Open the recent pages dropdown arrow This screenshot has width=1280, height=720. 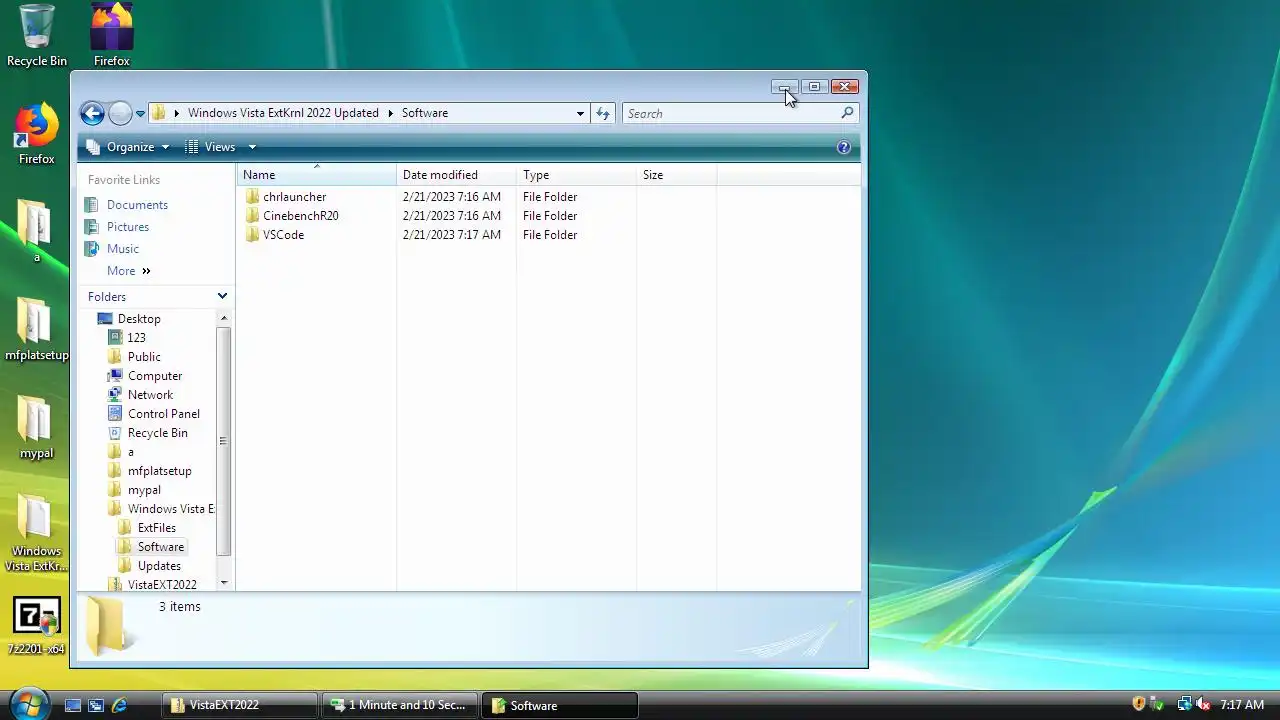coord(141,114)
